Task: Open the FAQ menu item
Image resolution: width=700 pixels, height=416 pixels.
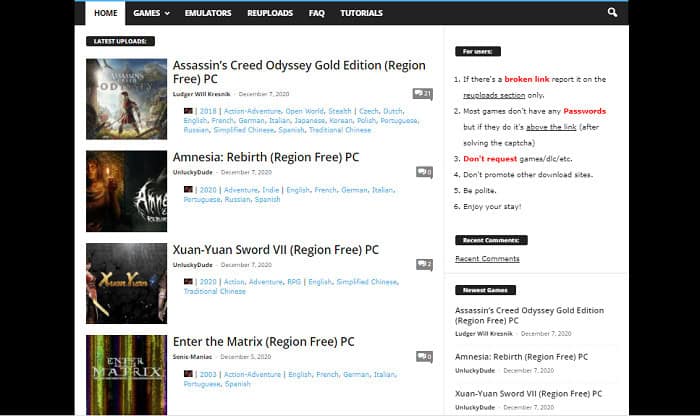Action: (317, 13)
